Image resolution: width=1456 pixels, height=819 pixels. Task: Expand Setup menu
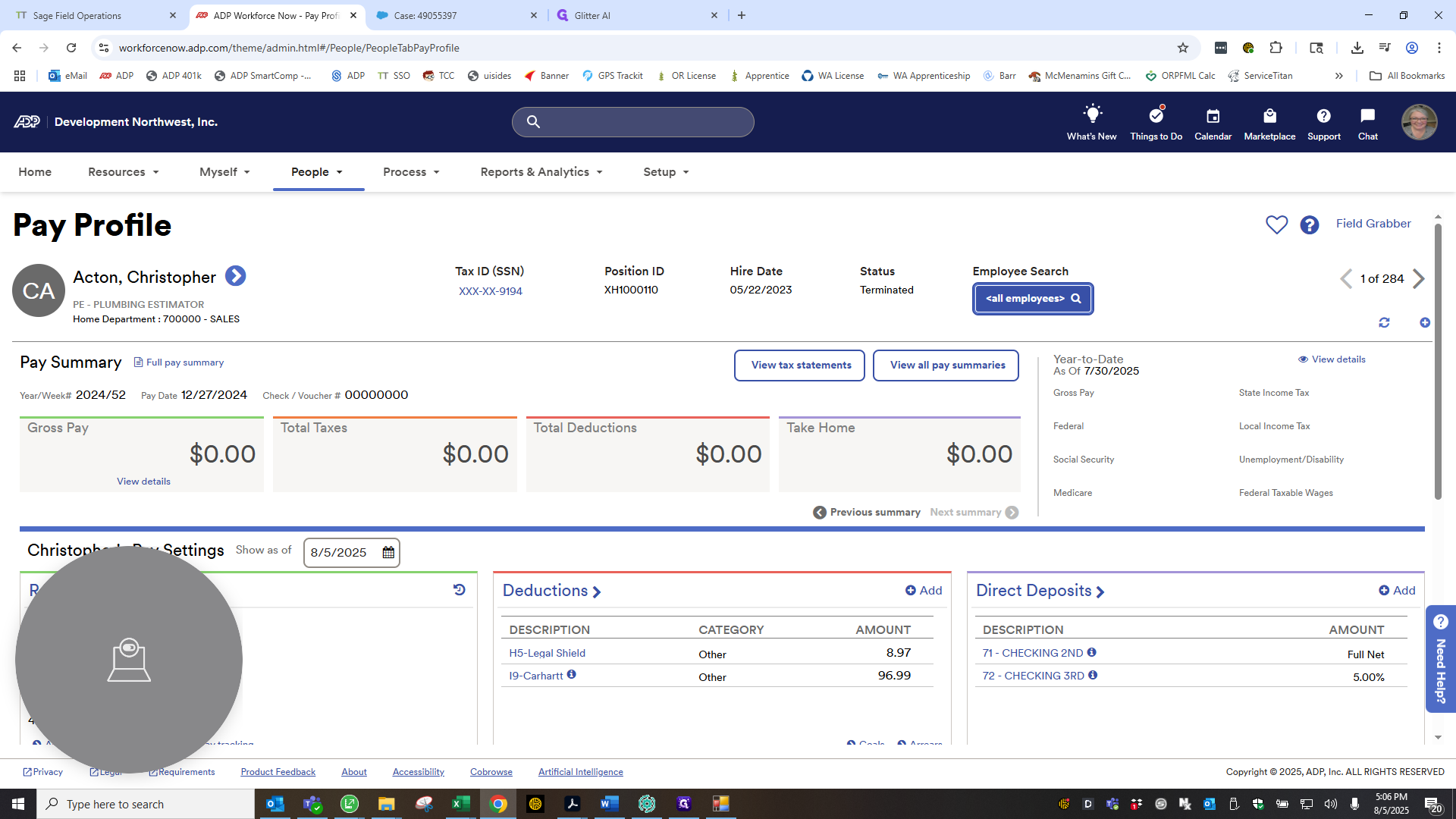coord(666,172)
